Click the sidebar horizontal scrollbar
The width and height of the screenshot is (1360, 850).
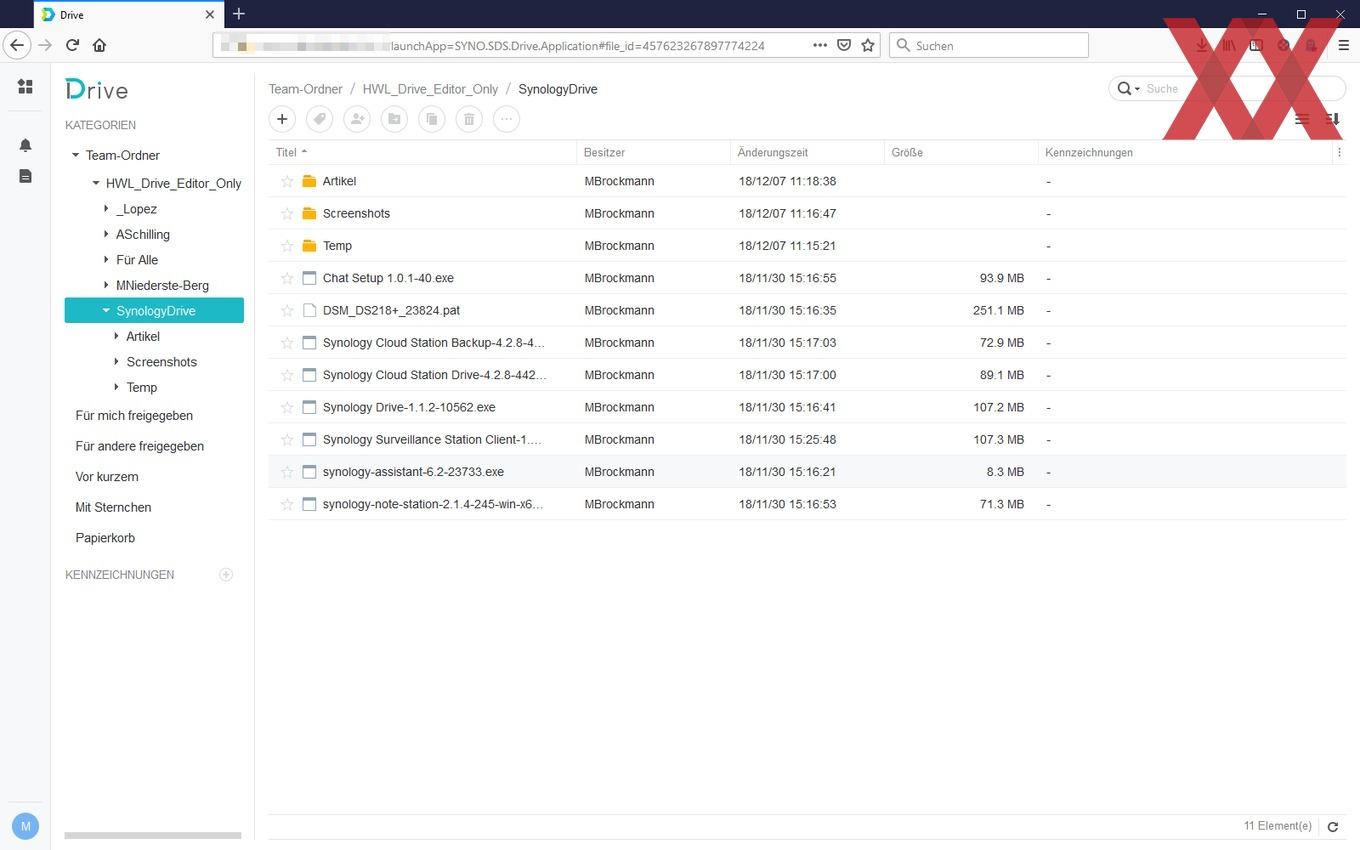(153, 835)
